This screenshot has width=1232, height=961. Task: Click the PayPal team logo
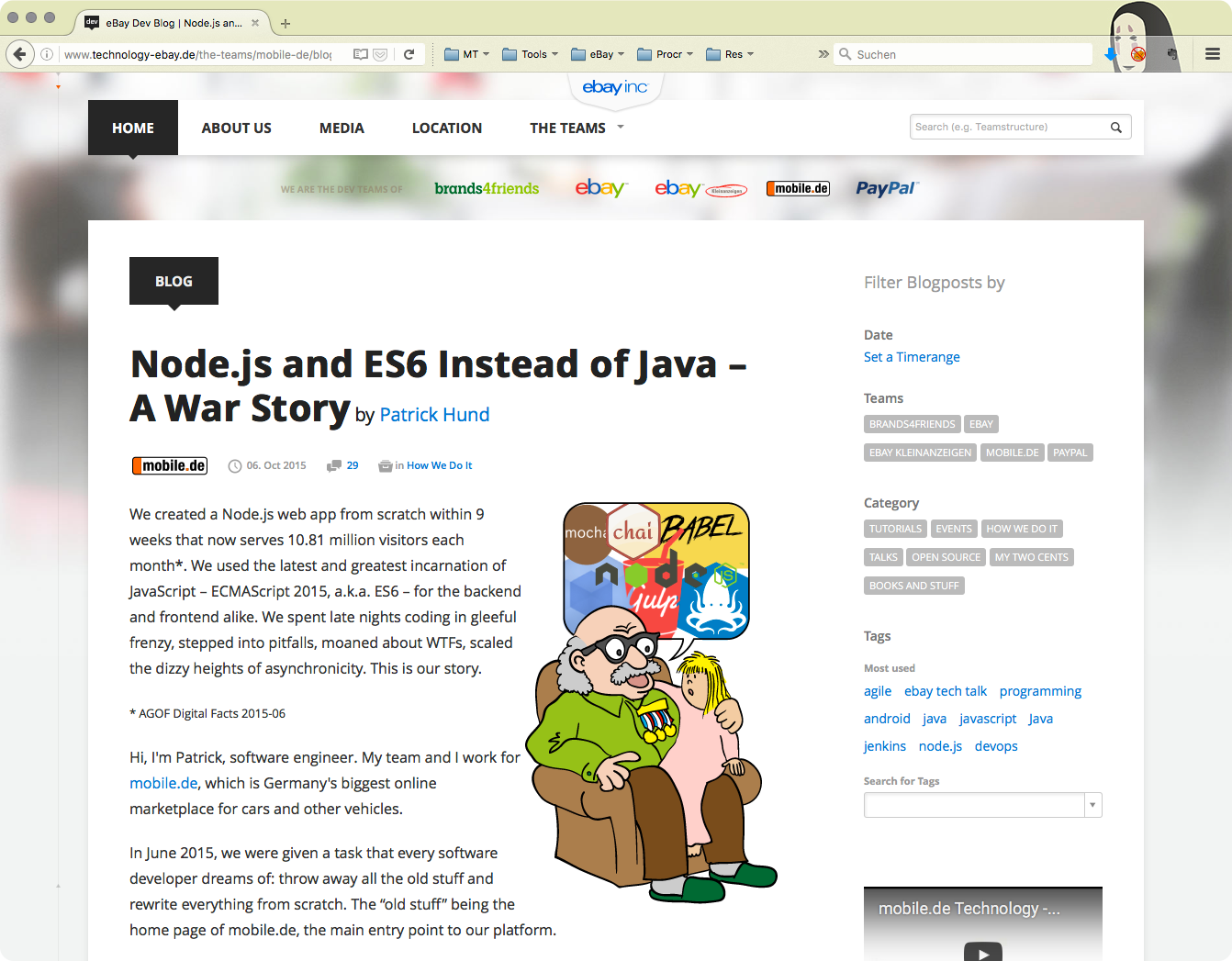tap(886, 188)
